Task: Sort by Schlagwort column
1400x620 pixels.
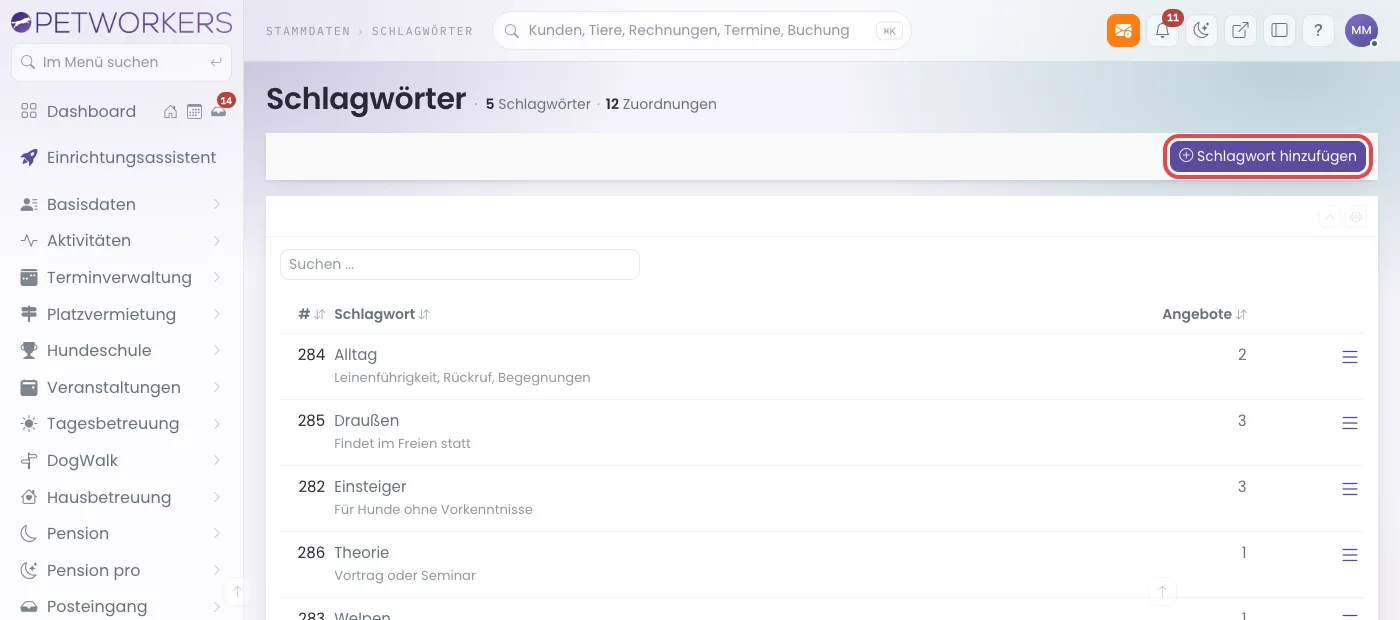Action: (382, 314)
